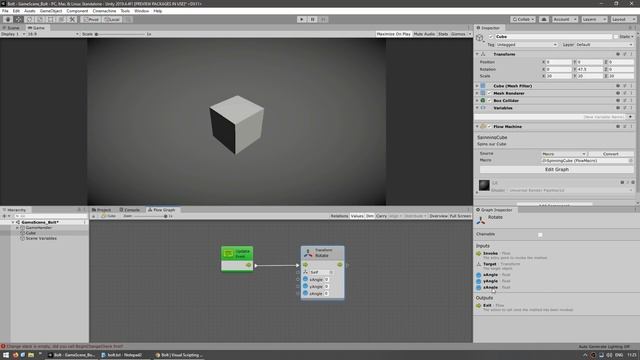
Task: Click the material preview sphere thumbnail
Action: pos(484,185)
